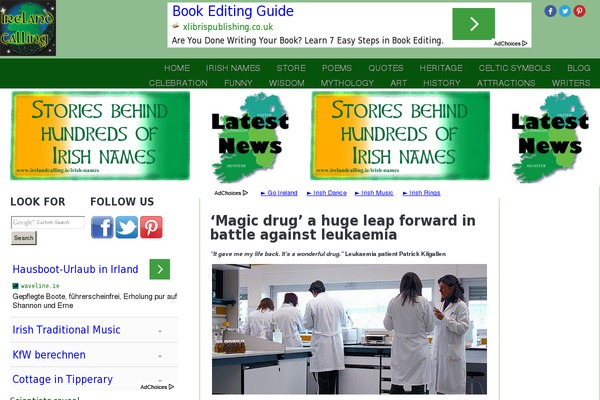This screenshot has width=600, height=400.
Task: Open CELTIC SYMBOLS menu item
Action: coord(515,68)
